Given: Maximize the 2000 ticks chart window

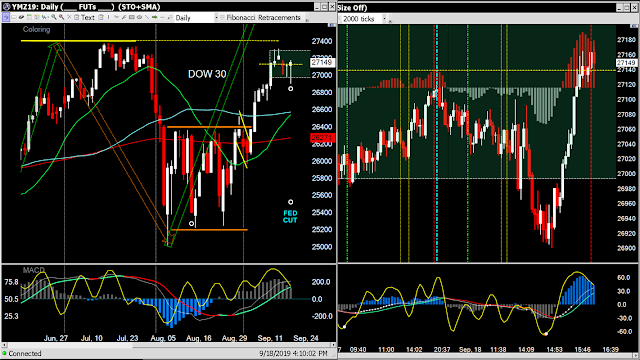Looking at the screenshot, I should (x=627, y=7).
